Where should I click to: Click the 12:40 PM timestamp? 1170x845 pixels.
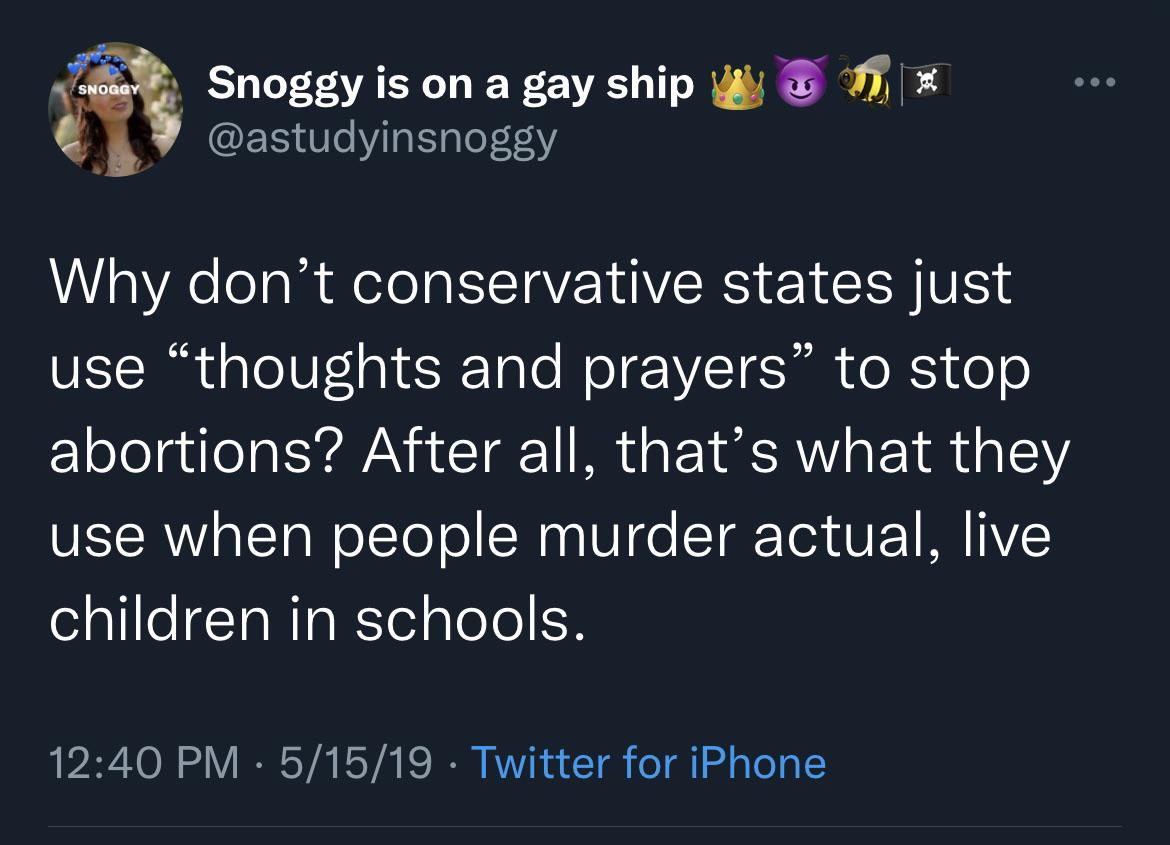coord(144,763)
